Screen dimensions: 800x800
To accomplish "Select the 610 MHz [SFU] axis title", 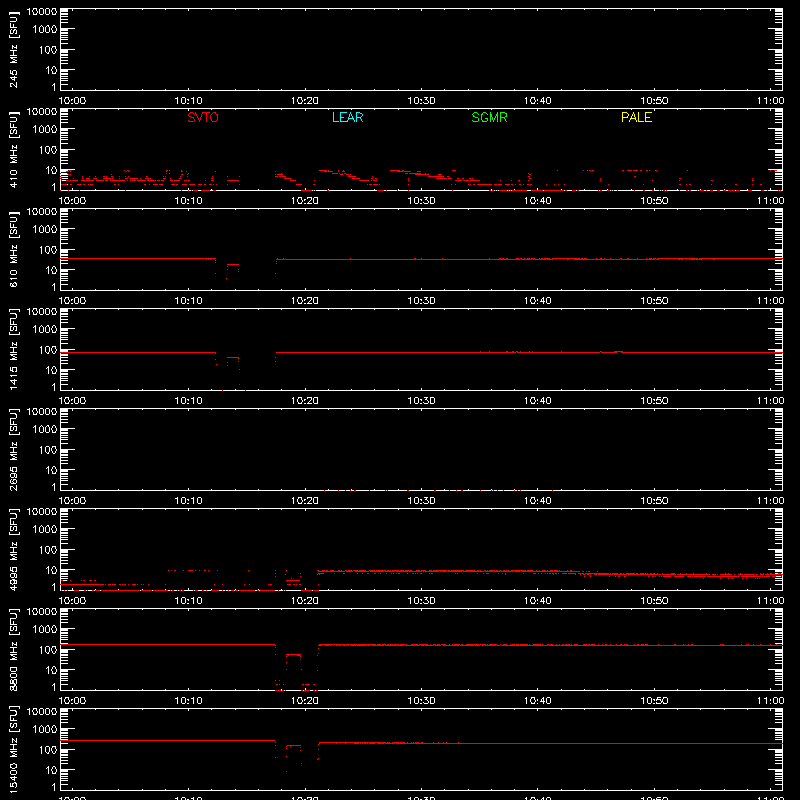I will click(x=13, y=249).
